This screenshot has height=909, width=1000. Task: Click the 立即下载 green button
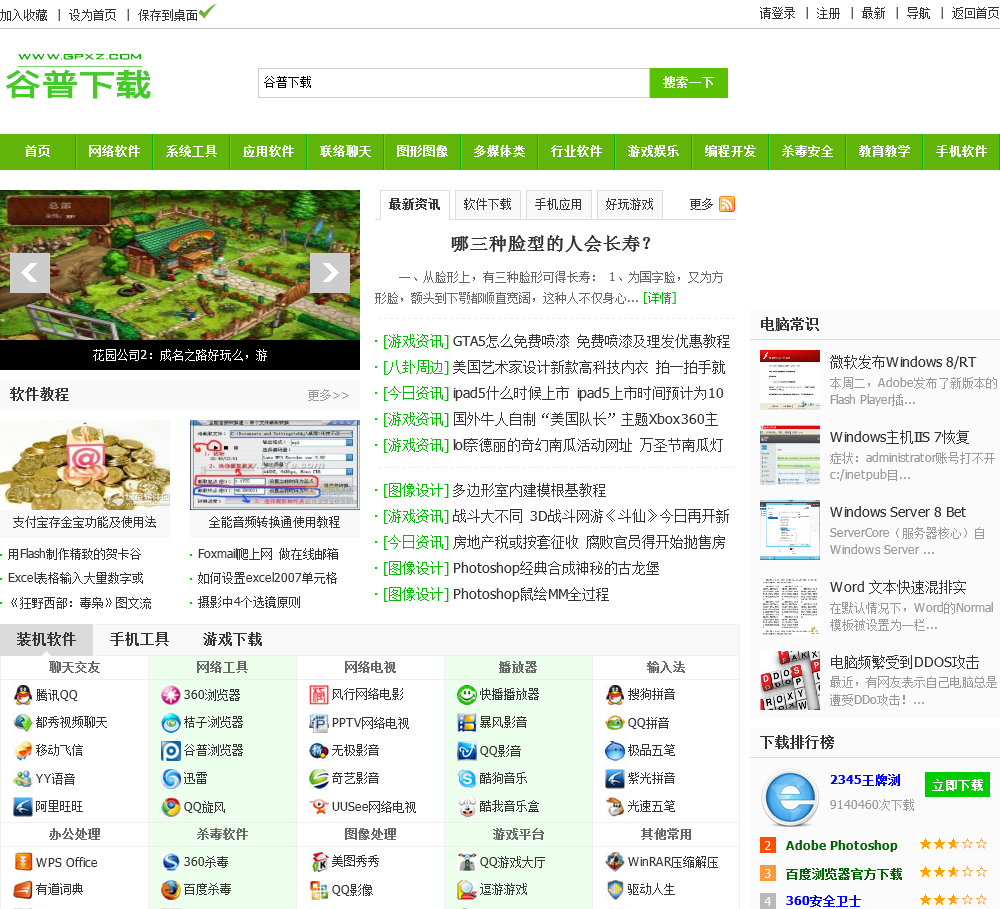pos(957,785)
